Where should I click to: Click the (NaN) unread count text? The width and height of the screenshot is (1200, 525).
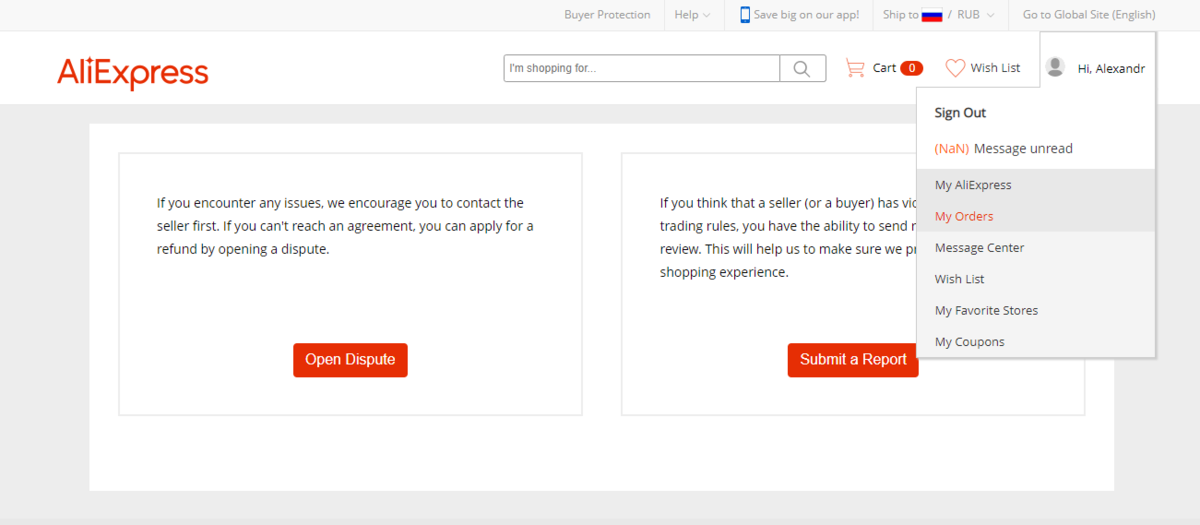(x=952, y=149)
